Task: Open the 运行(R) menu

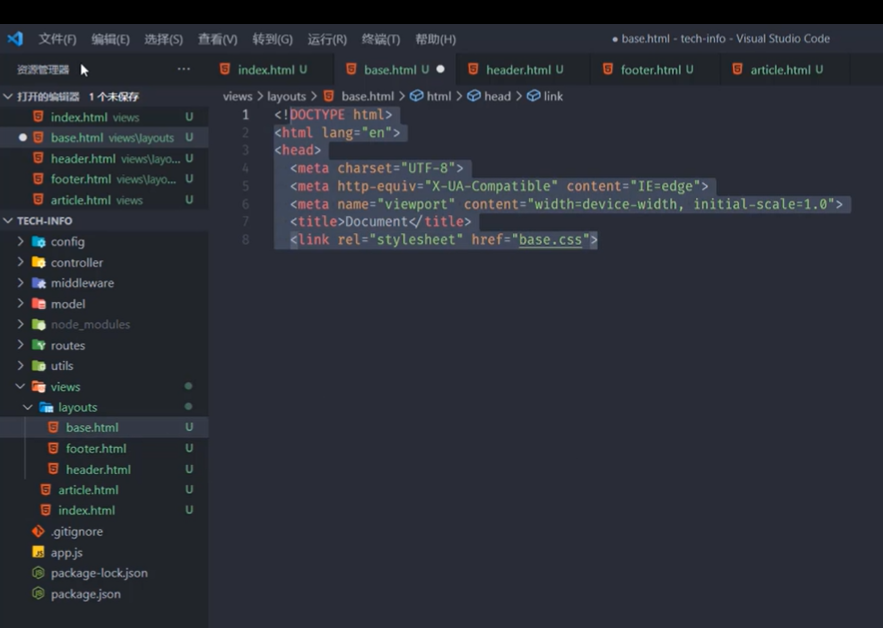Action: (x=327, y=39)
